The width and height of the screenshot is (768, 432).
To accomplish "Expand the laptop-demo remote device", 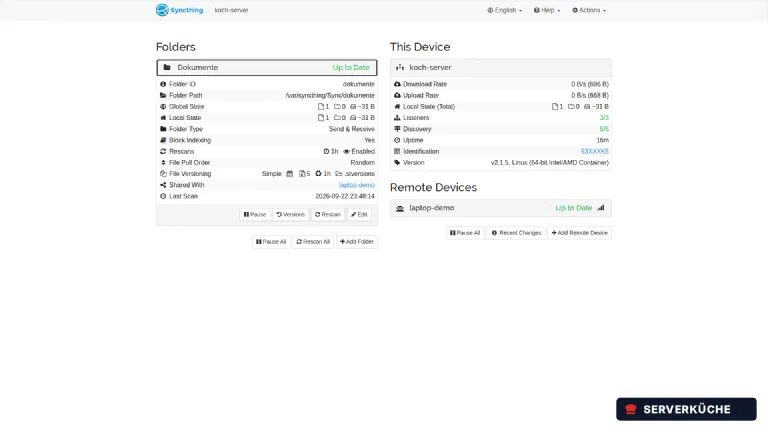I will 501,208.
